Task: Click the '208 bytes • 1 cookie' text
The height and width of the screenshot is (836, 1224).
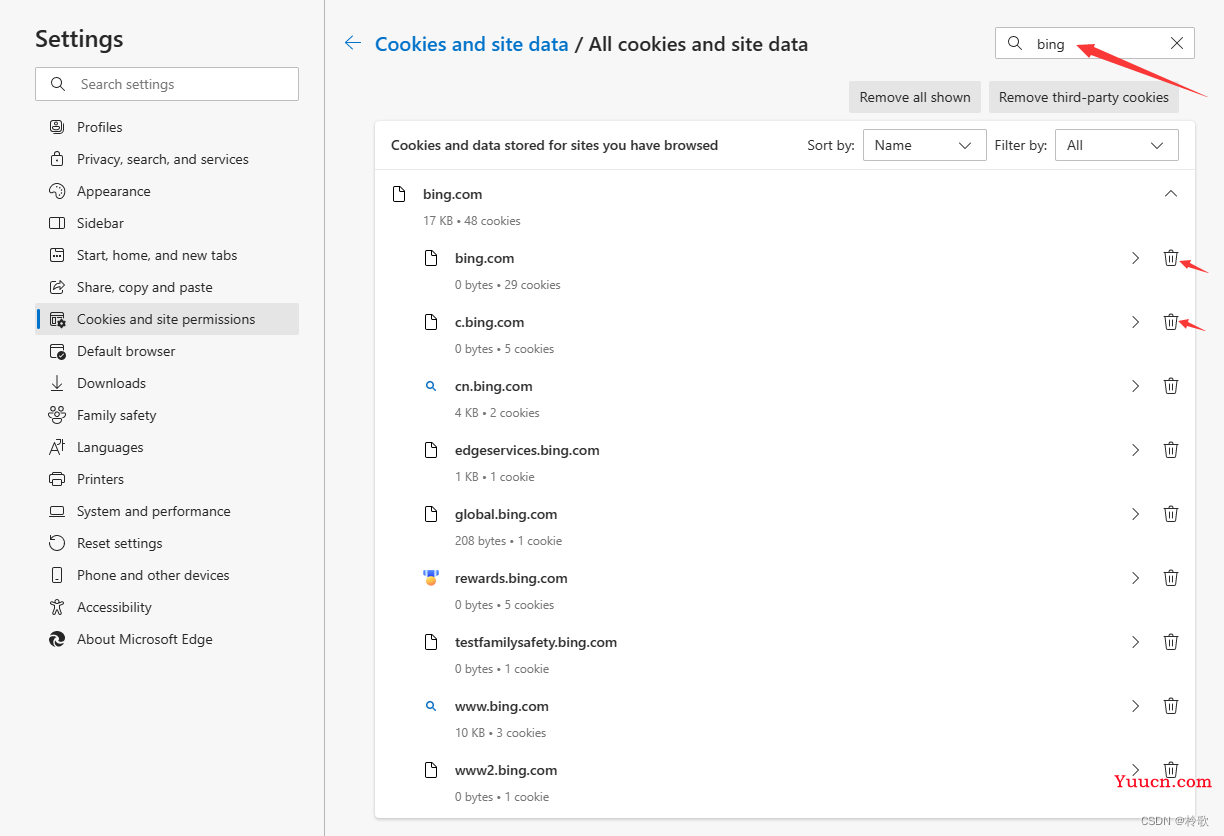Action: pyautogui.click(x=509, y=541)
